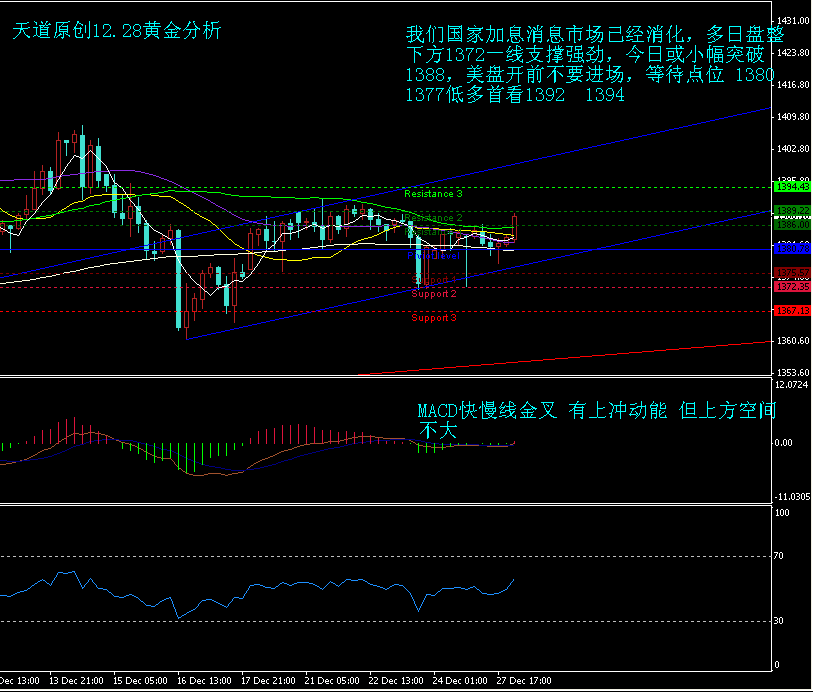Click the Resistance 3 level label
This screenshot has width=813, height=692.
tap(433, 193)
